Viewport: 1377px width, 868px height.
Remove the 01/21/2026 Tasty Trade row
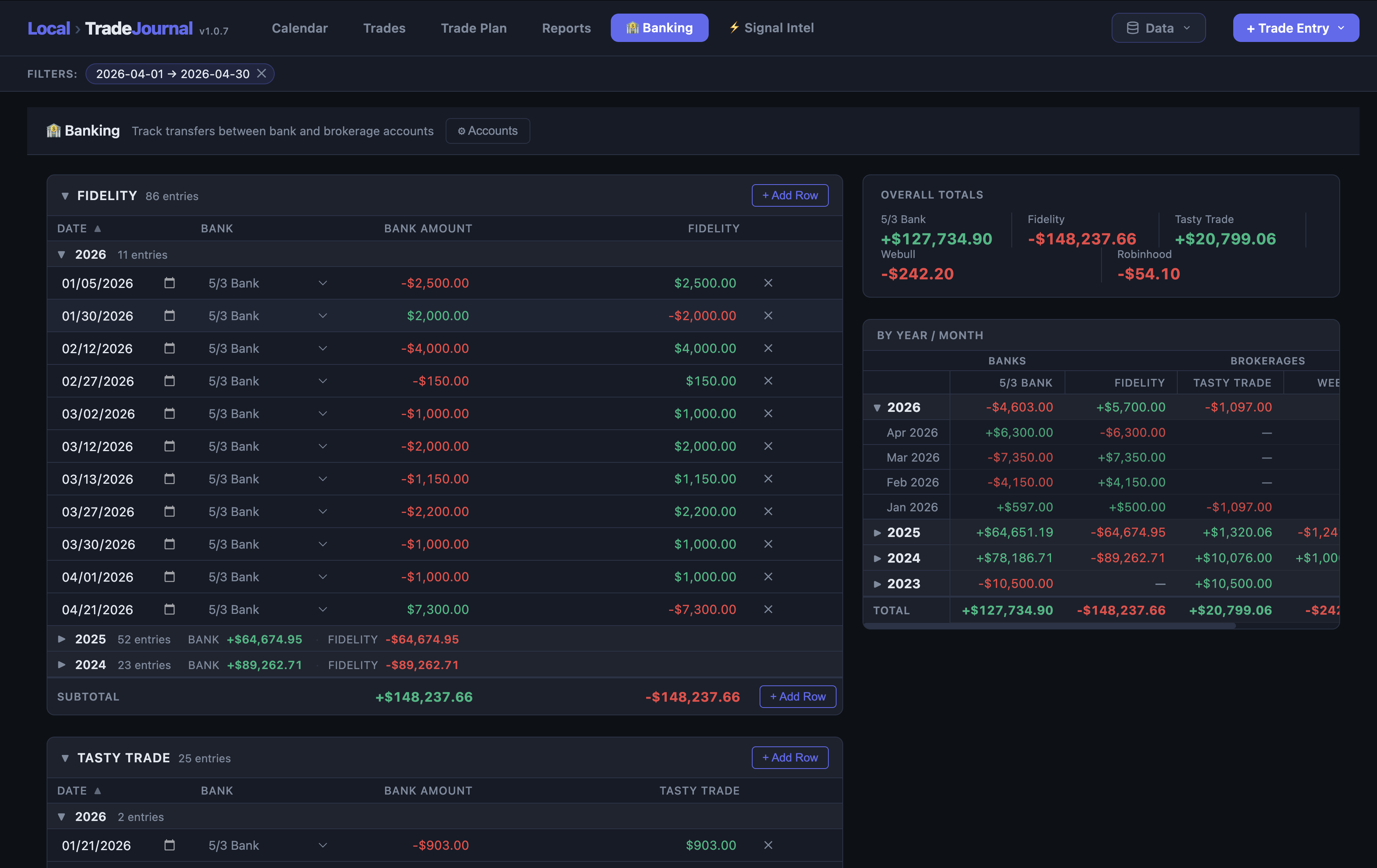pyautogui.click(x=768, y=845)
